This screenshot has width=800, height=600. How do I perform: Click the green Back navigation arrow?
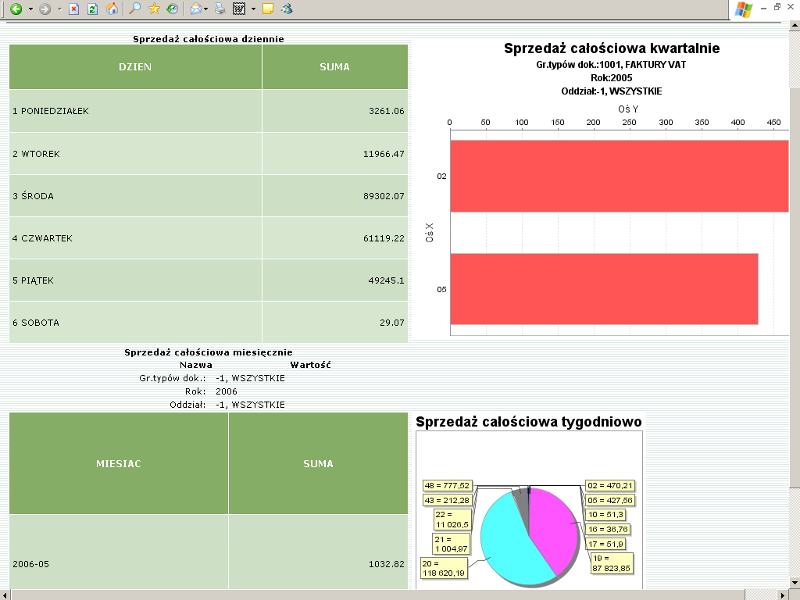click(x=16, y=8)
